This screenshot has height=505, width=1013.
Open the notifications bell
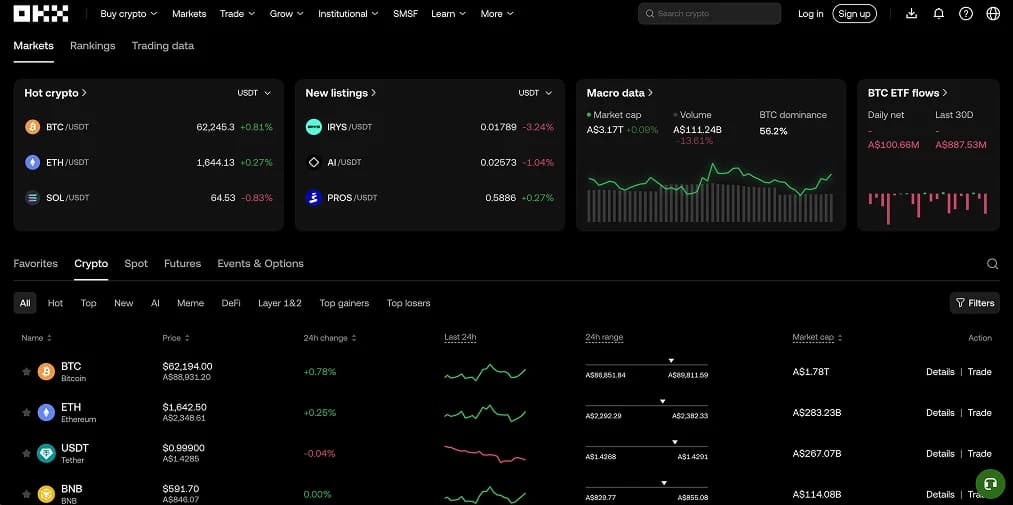939,14
